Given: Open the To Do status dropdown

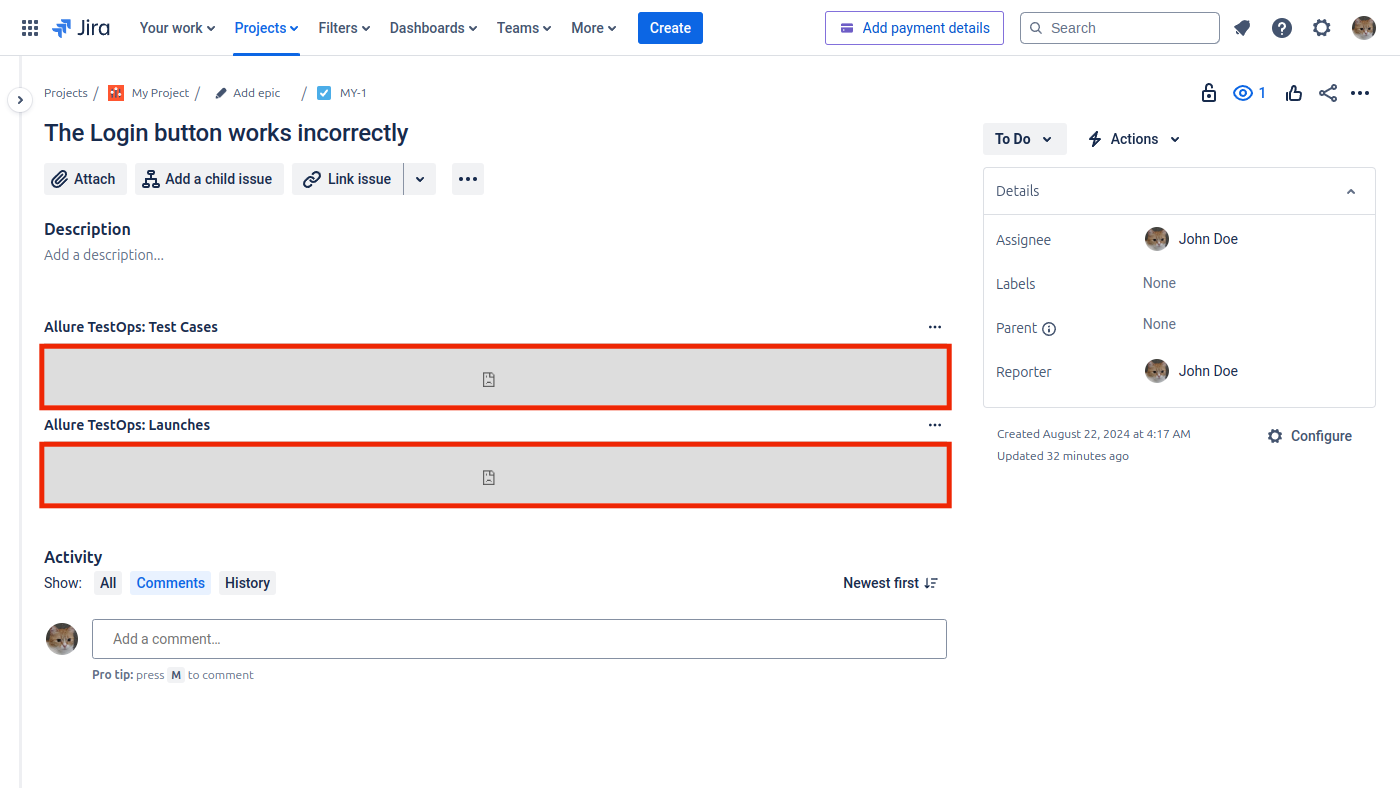Looking at the screenshot, I should coord(1024,139).
